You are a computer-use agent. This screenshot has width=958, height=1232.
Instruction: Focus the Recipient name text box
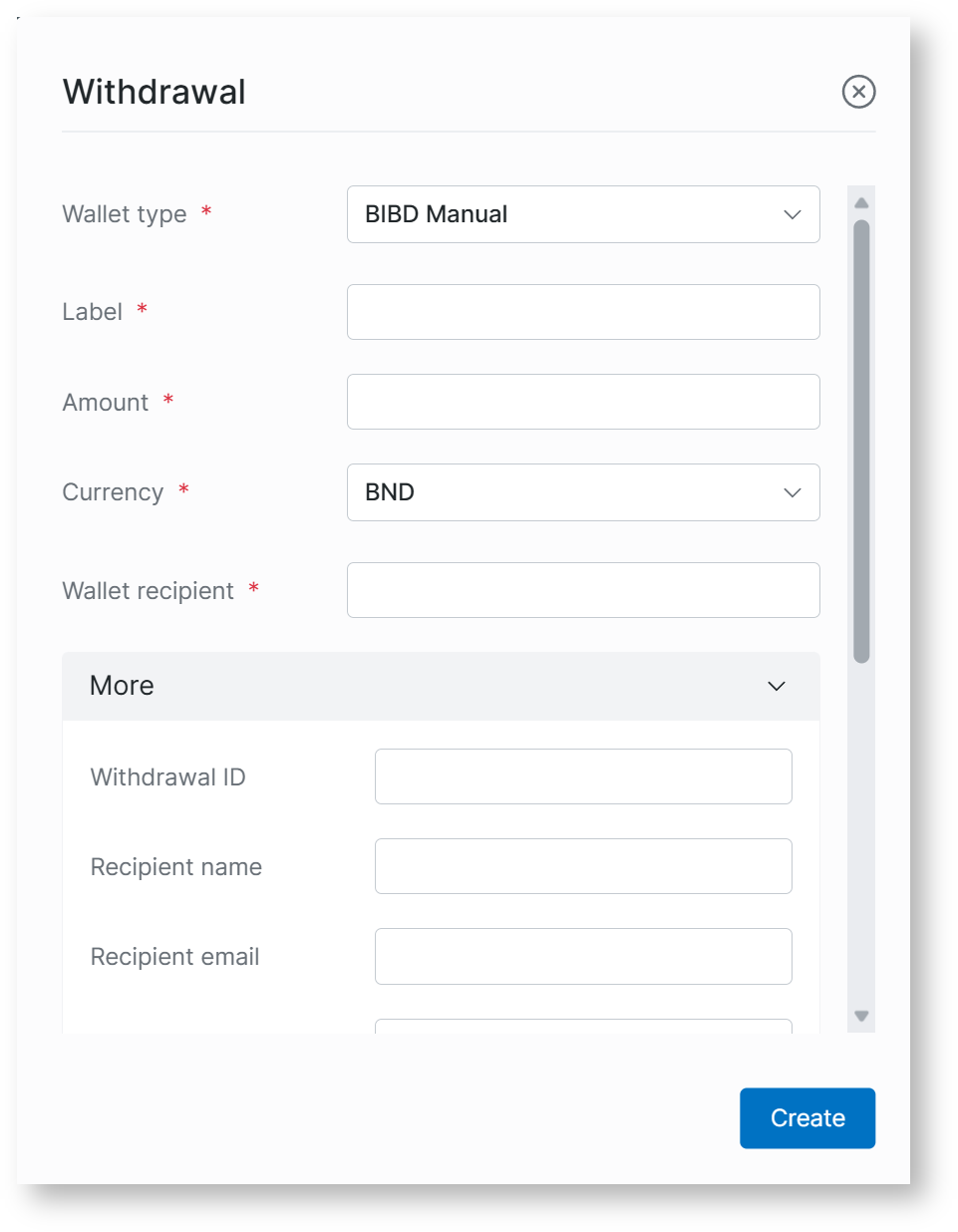tap(582, 866)
